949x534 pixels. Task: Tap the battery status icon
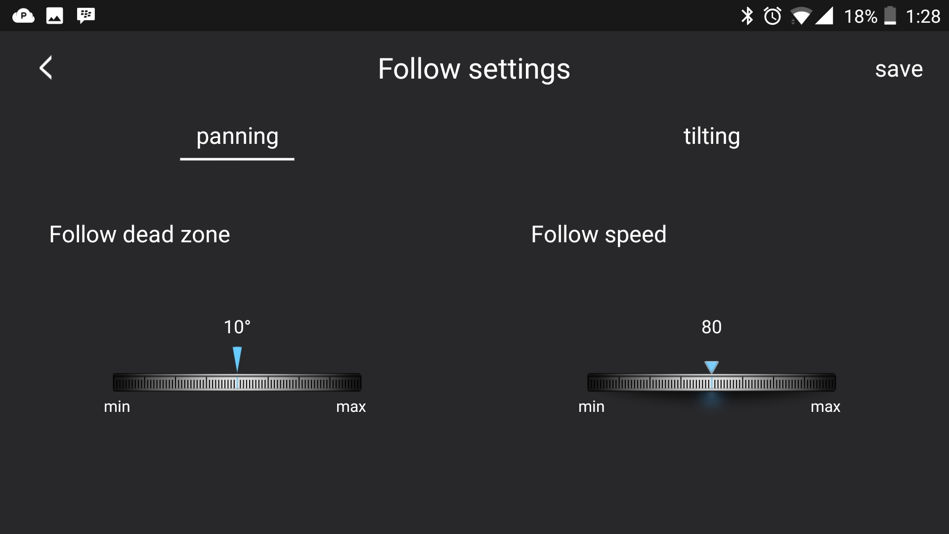coord(890,16)
